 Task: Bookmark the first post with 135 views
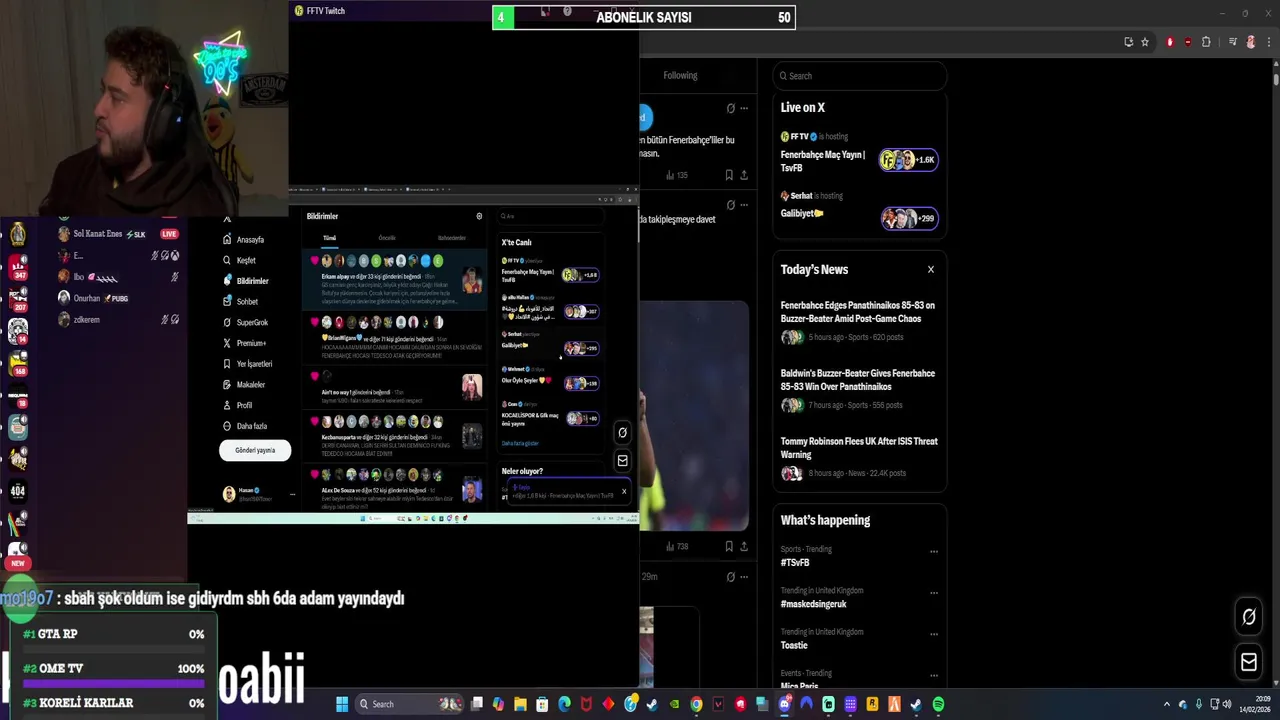pos(729,175)
